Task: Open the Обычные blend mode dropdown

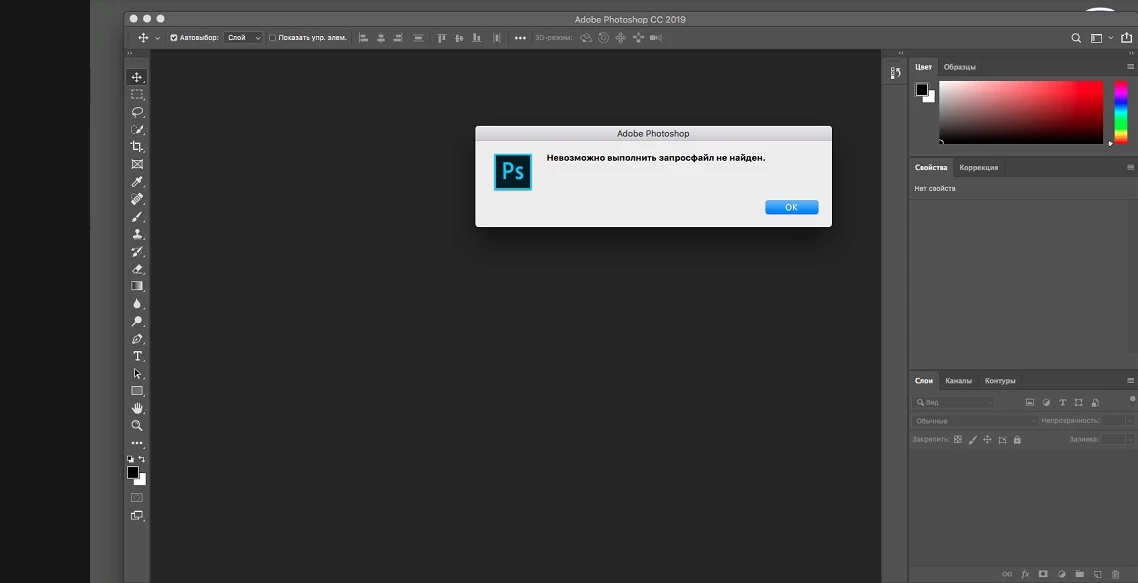Action: pos(975,421)
